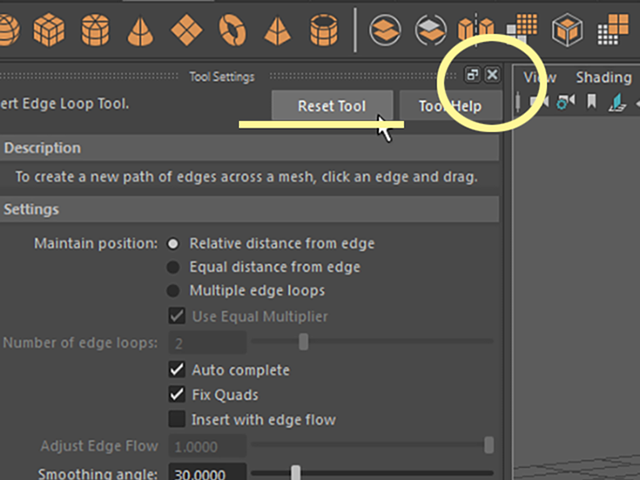Viewport: 640px width, 480px height.
Task: Create a polygon torus from the shelf
Action: point(233,30)
